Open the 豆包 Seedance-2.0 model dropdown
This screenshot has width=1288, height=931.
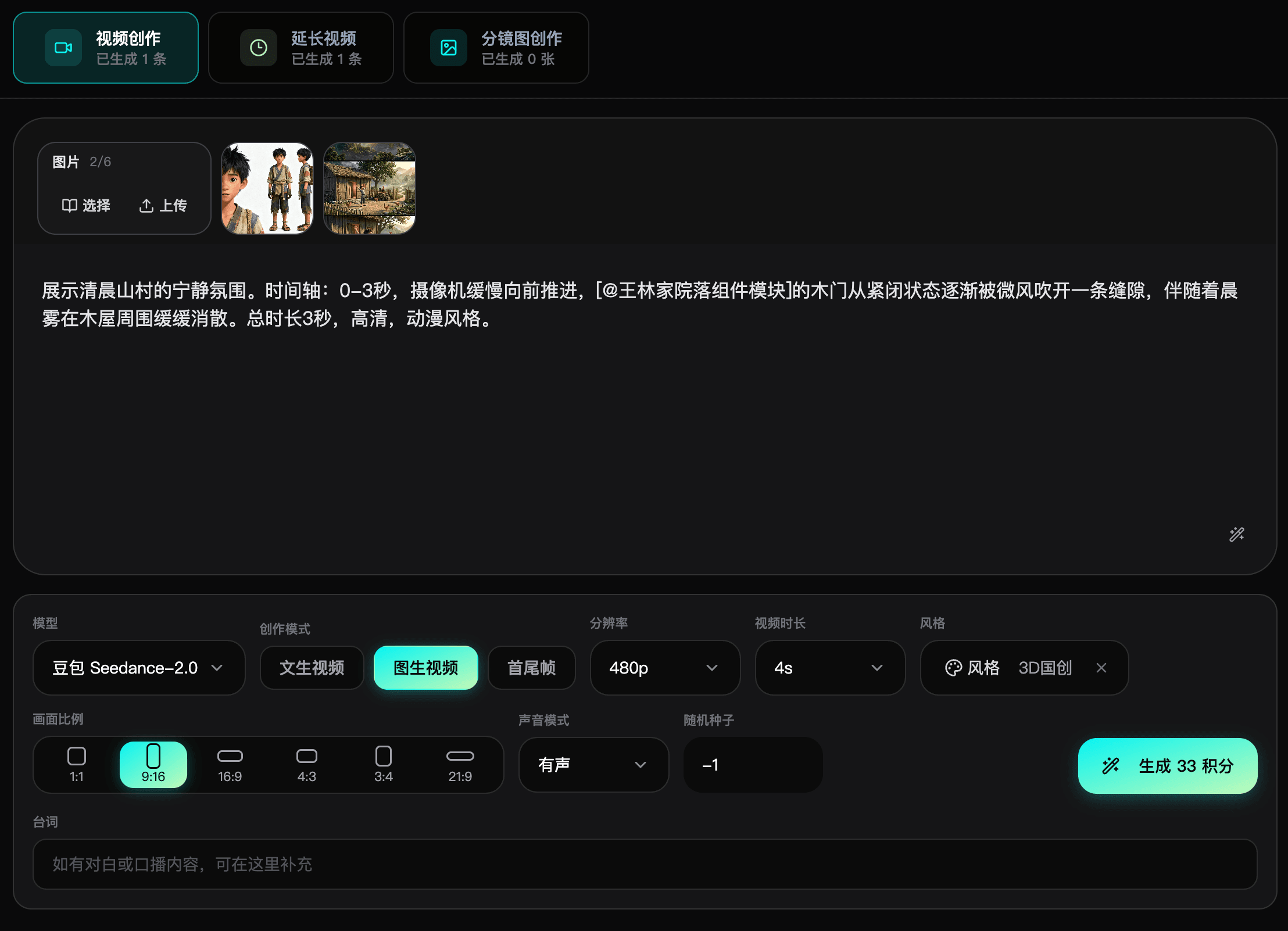[139, 668]
